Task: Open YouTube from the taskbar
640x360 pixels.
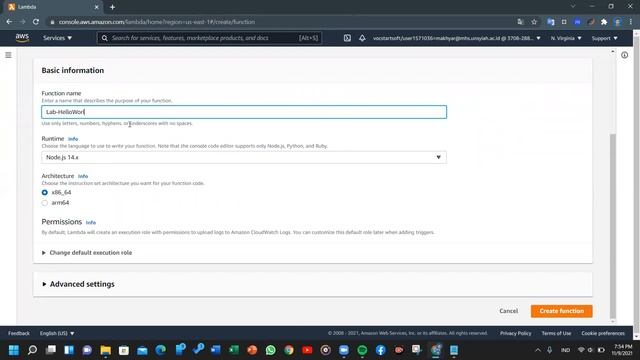Action: point(307,350)
